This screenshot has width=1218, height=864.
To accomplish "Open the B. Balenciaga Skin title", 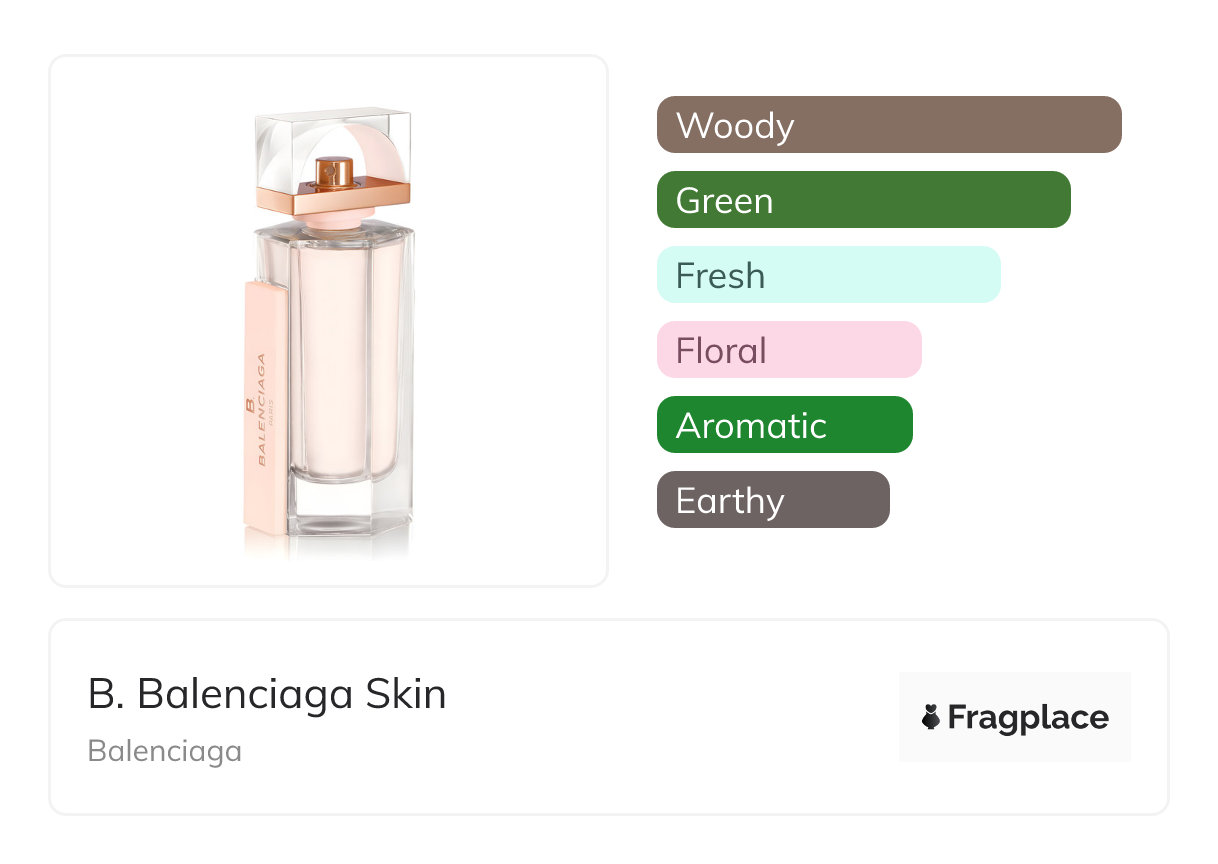I will 267,694.
